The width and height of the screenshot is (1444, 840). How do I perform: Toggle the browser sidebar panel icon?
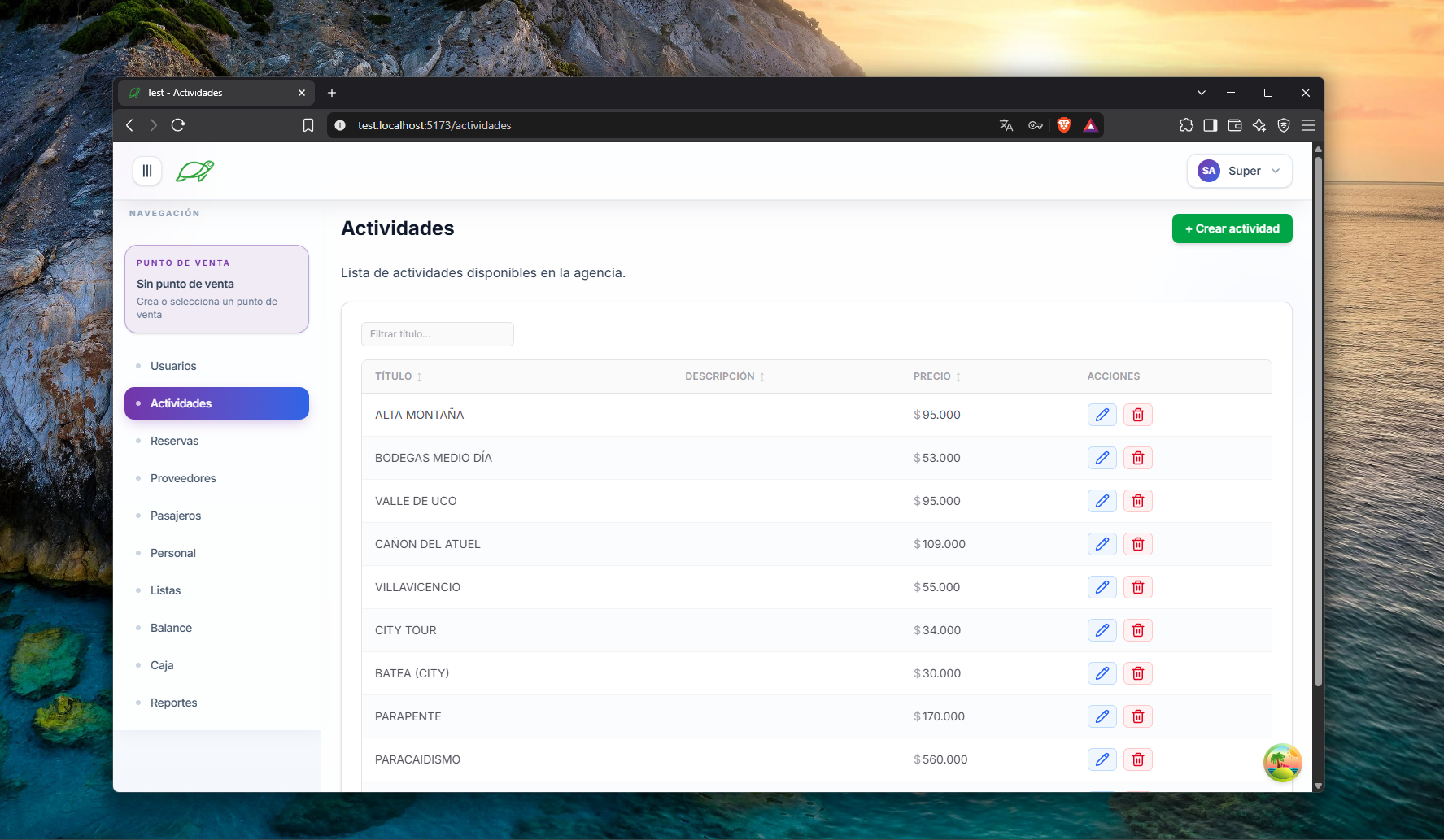[1211, 125]
